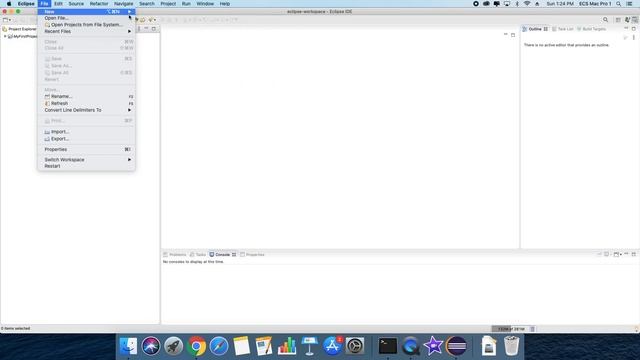Select Open Projects from File System
Viewport: 640px width, 360px height.
(87, 24)
